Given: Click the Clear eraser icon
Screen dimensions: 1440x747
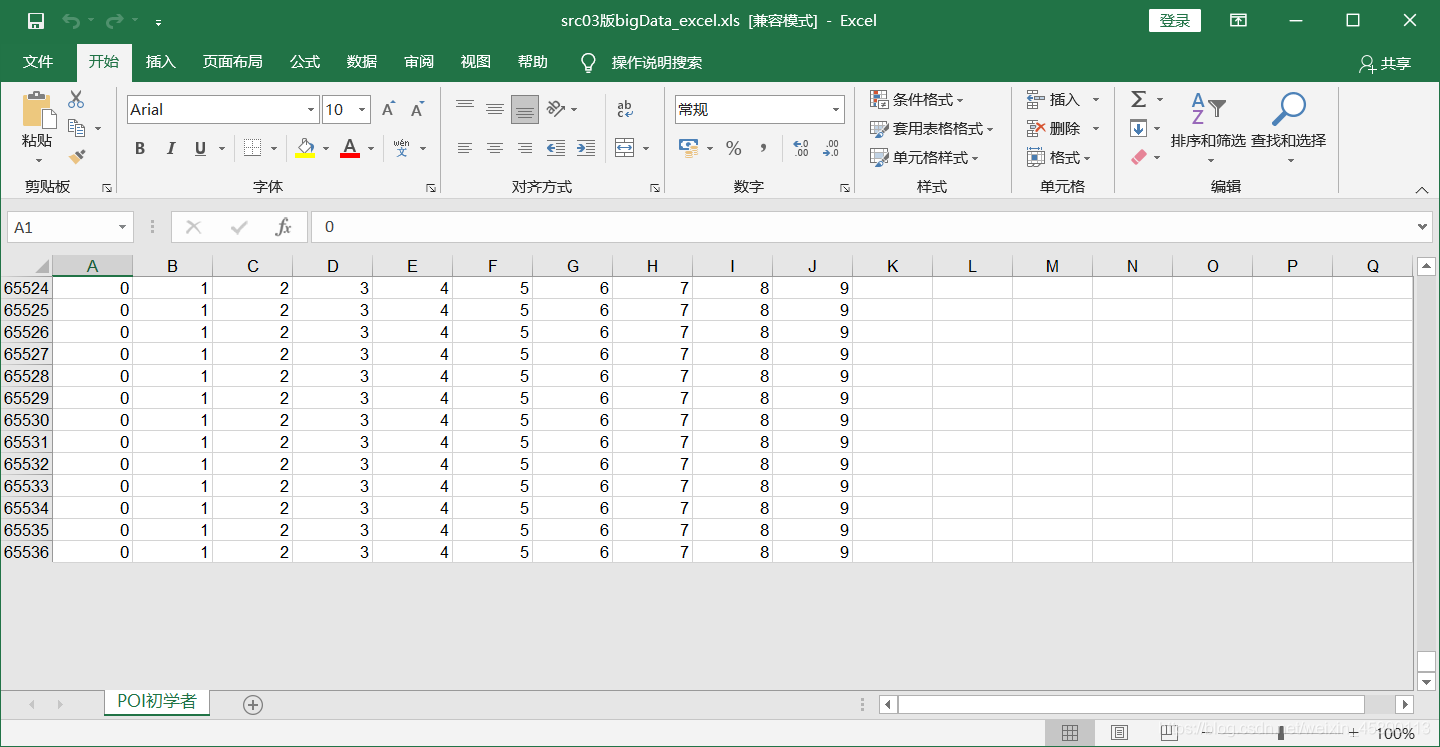Looking at the screenshot, I should tap(1139, 157).
